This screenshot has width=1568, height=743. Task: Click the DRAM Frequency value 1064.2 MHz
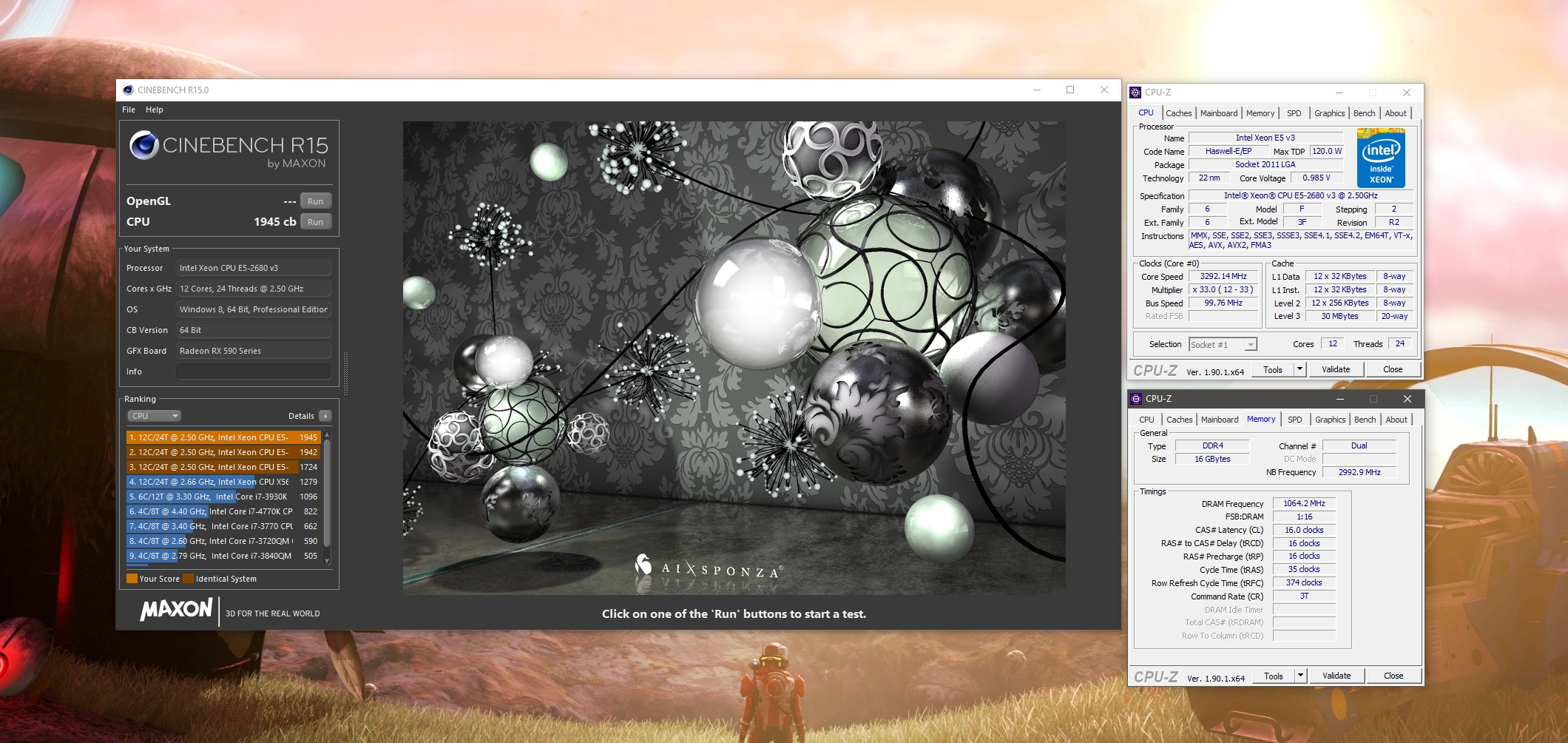pyautogui.click(x=1304, y=503)
